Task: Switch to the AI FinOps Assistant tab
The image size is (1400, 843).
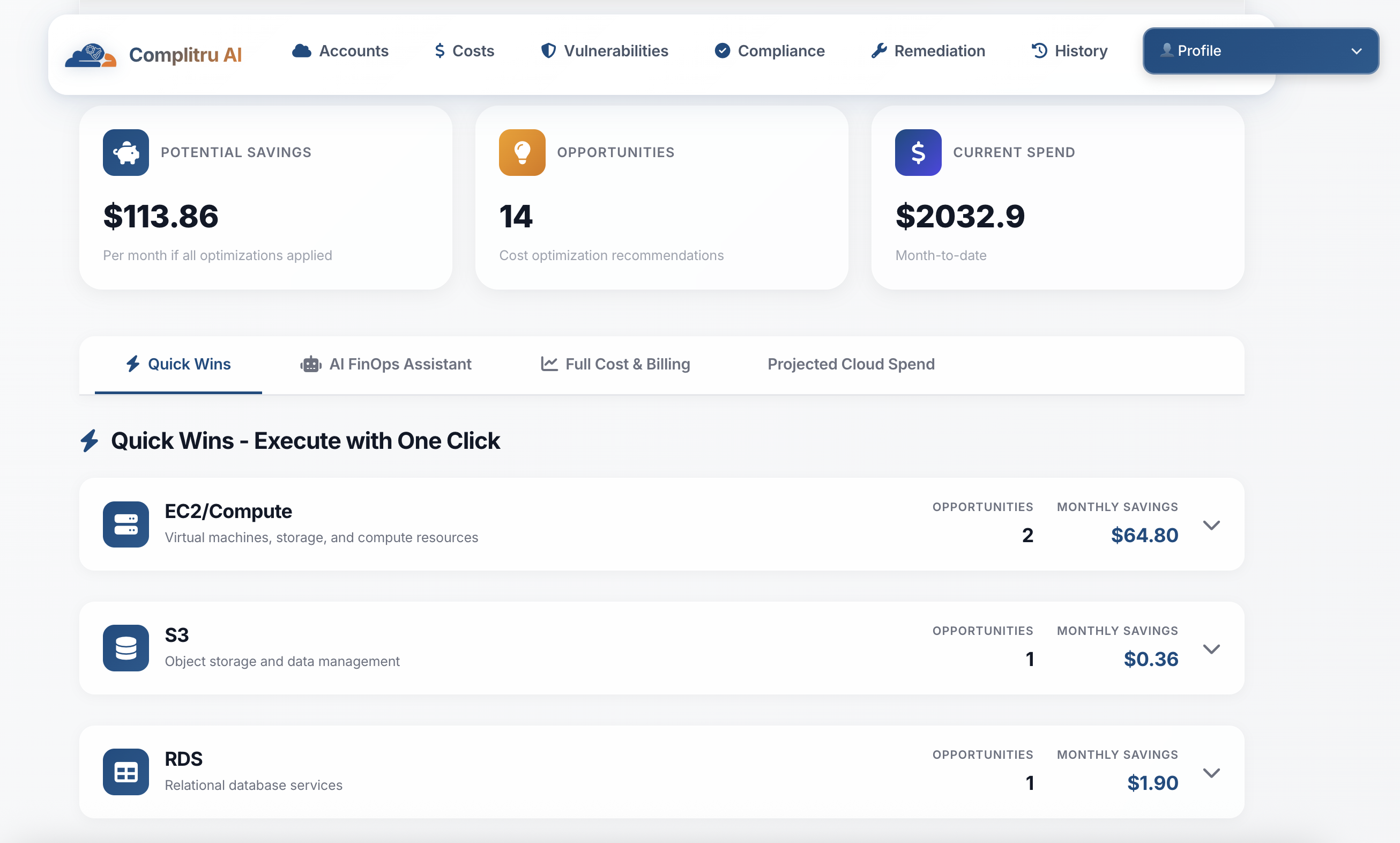Action: click(386, 364)
